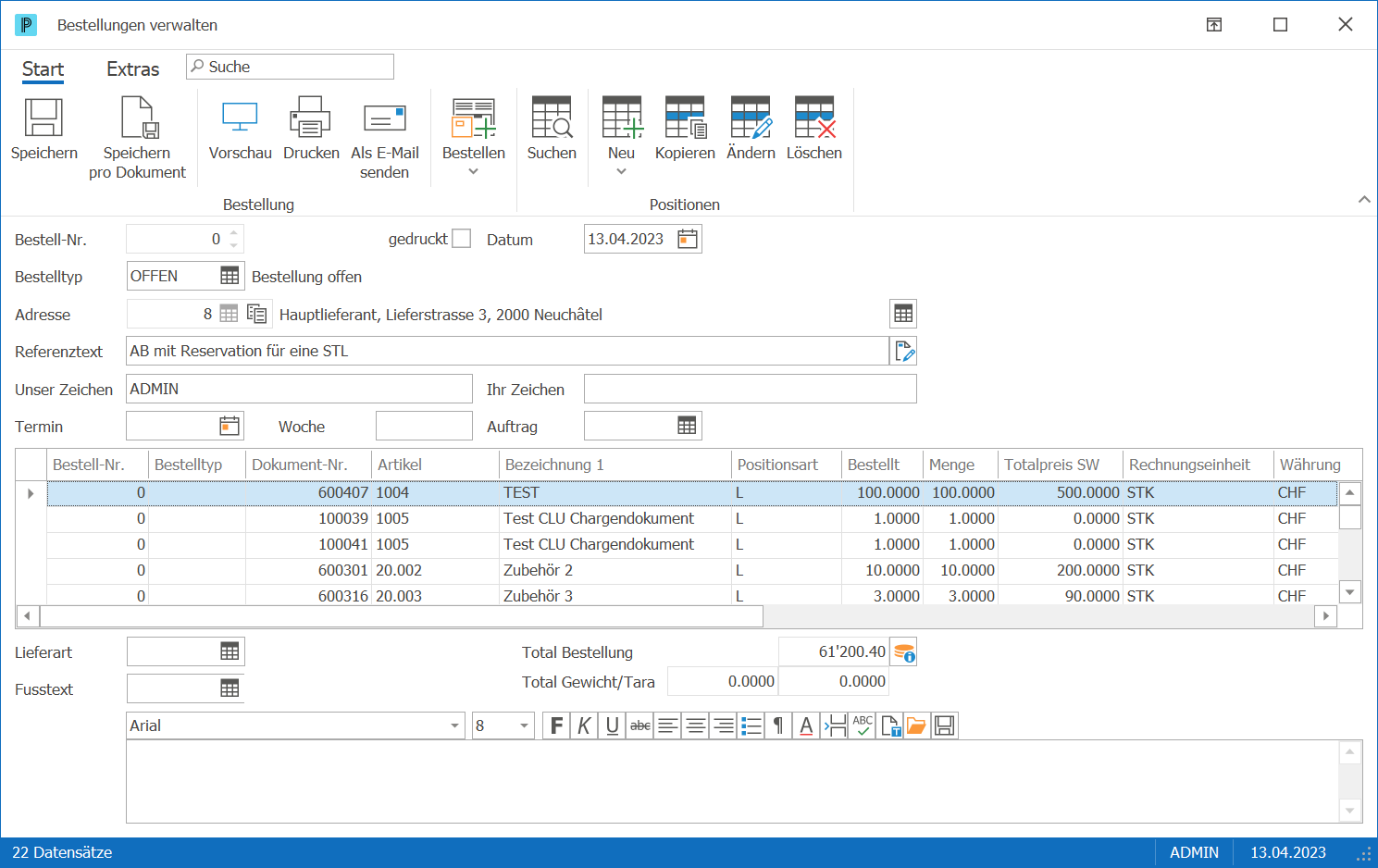The height and width of the screenshot is (868, 1378).
Task: Open file with orange folder icon
Action: [x=916, y=725]
